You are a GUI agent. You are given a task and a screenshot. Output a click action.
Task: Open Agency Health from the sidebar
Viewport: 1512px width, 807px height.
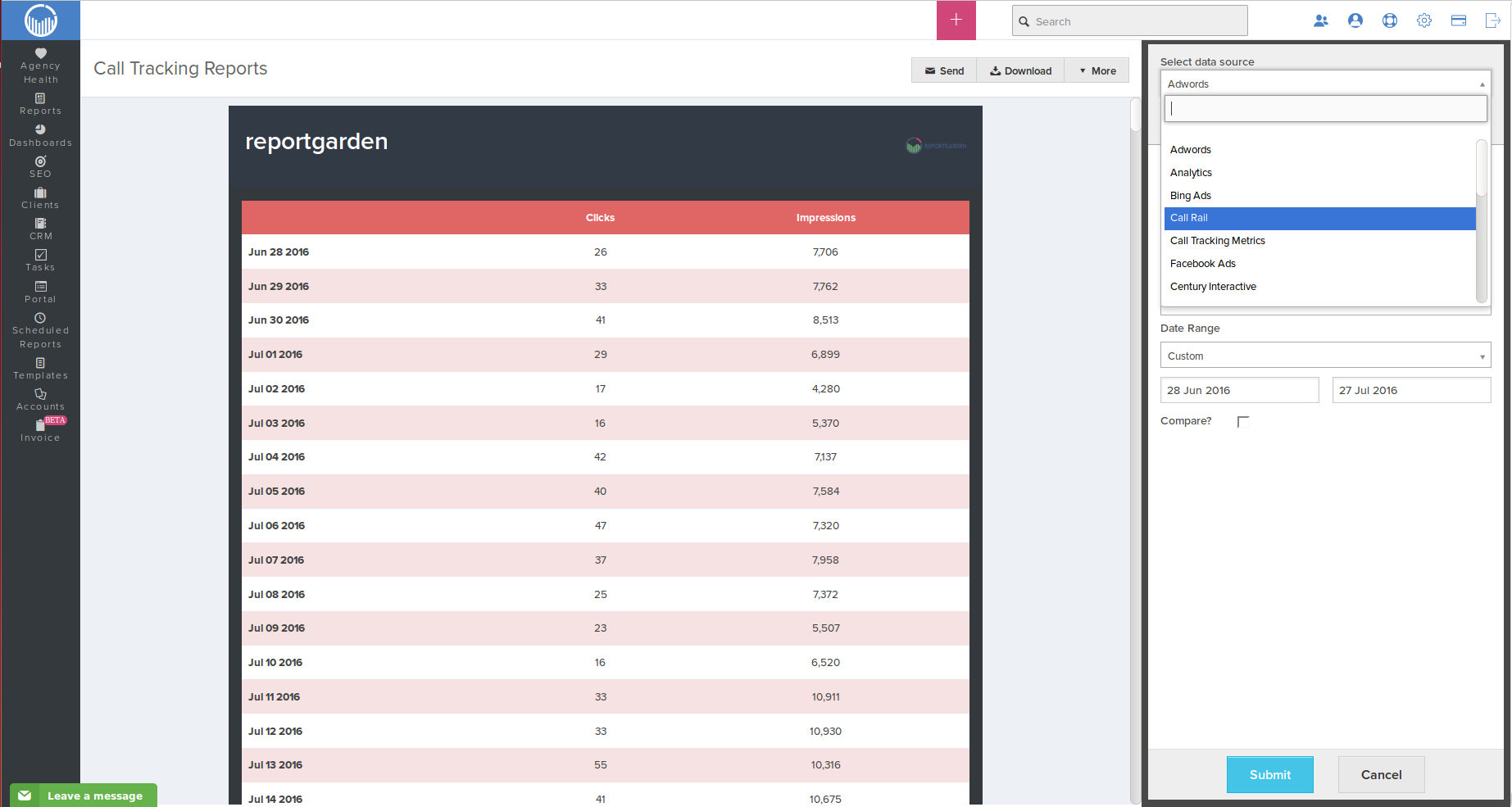pos(40,66)
